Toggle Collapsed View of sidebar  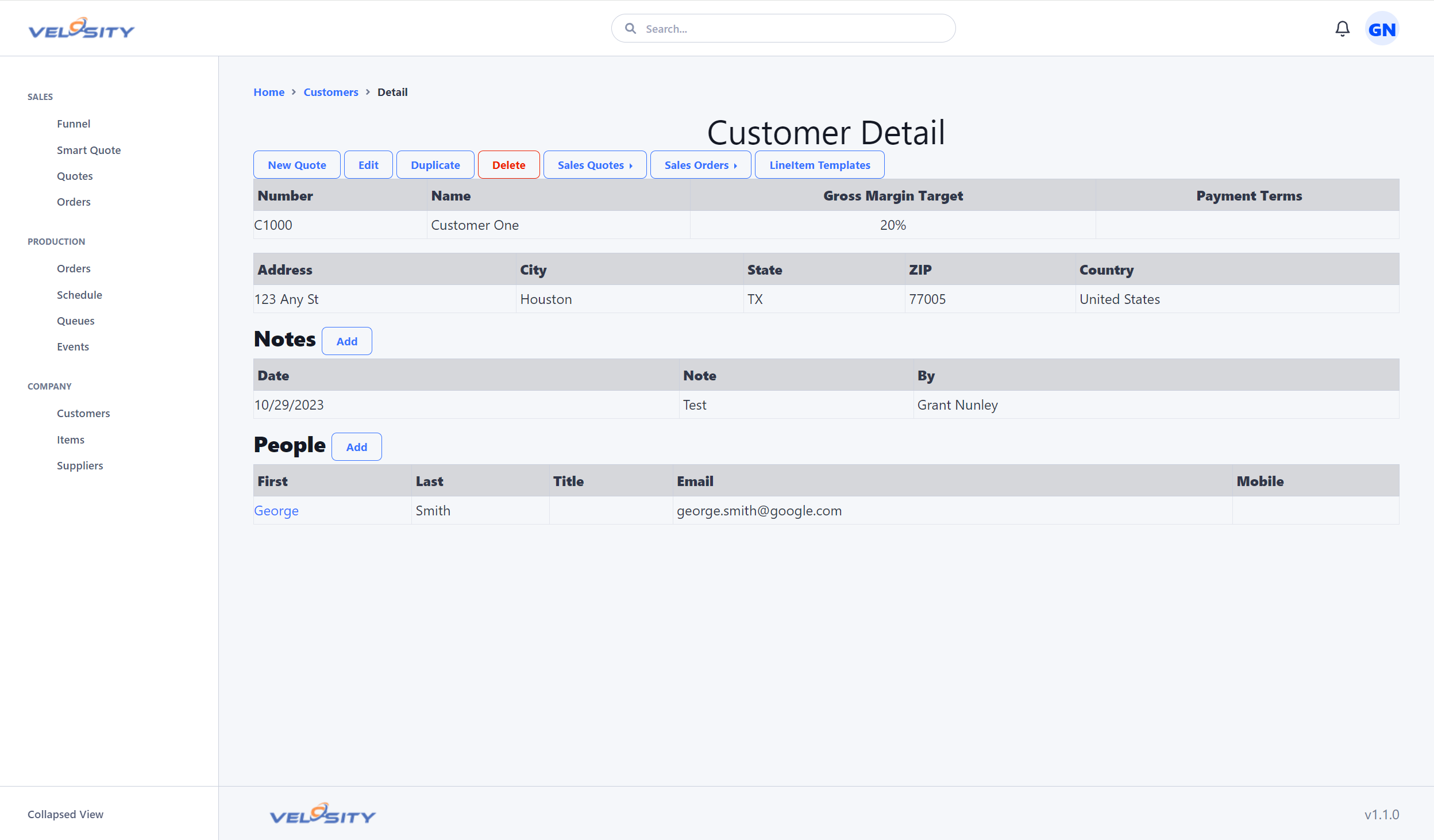[x=65, y=814]
